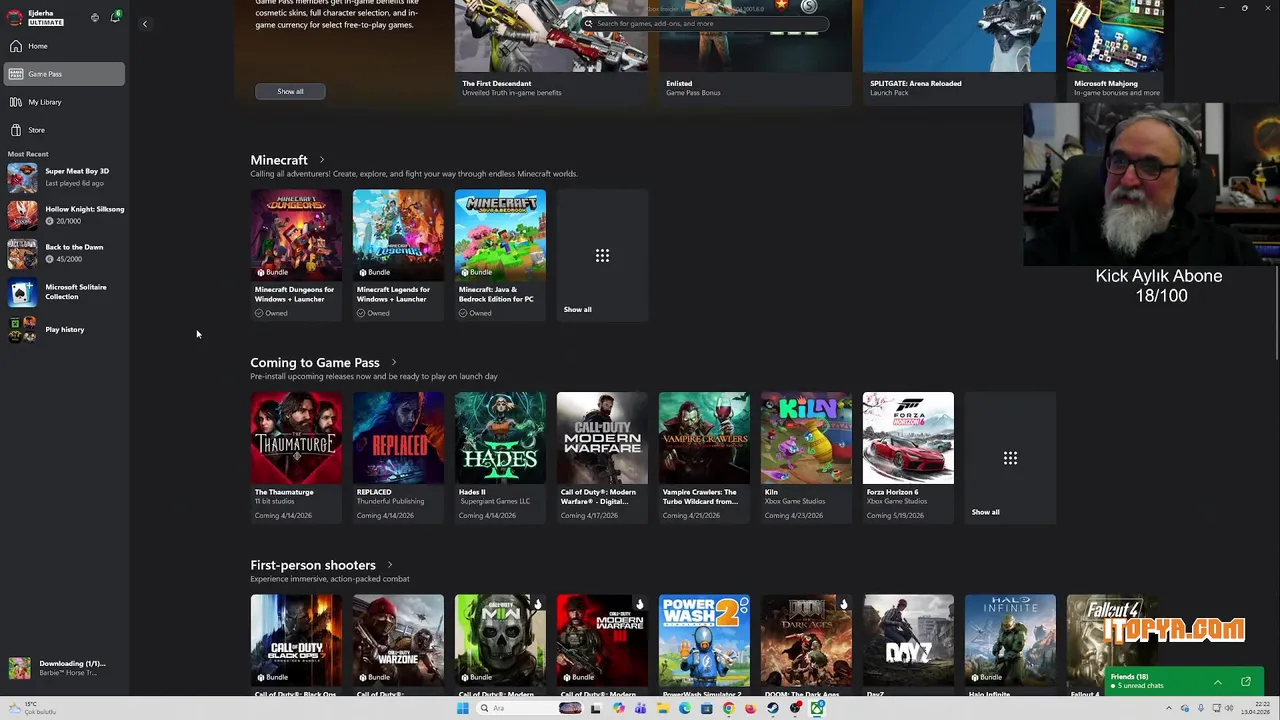Image resolution: width=1280 pixels, height=720 pixels.
Task: Open My Library from the sidebar
Action: pyautogui.click(x=64, y=102)
